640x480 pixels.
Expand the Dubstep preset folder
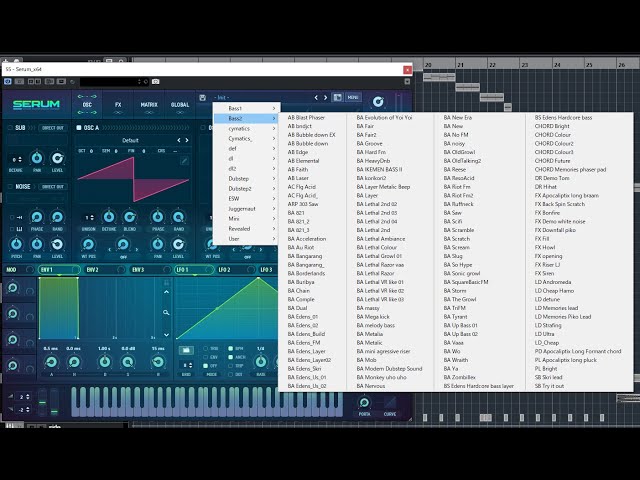247,179
